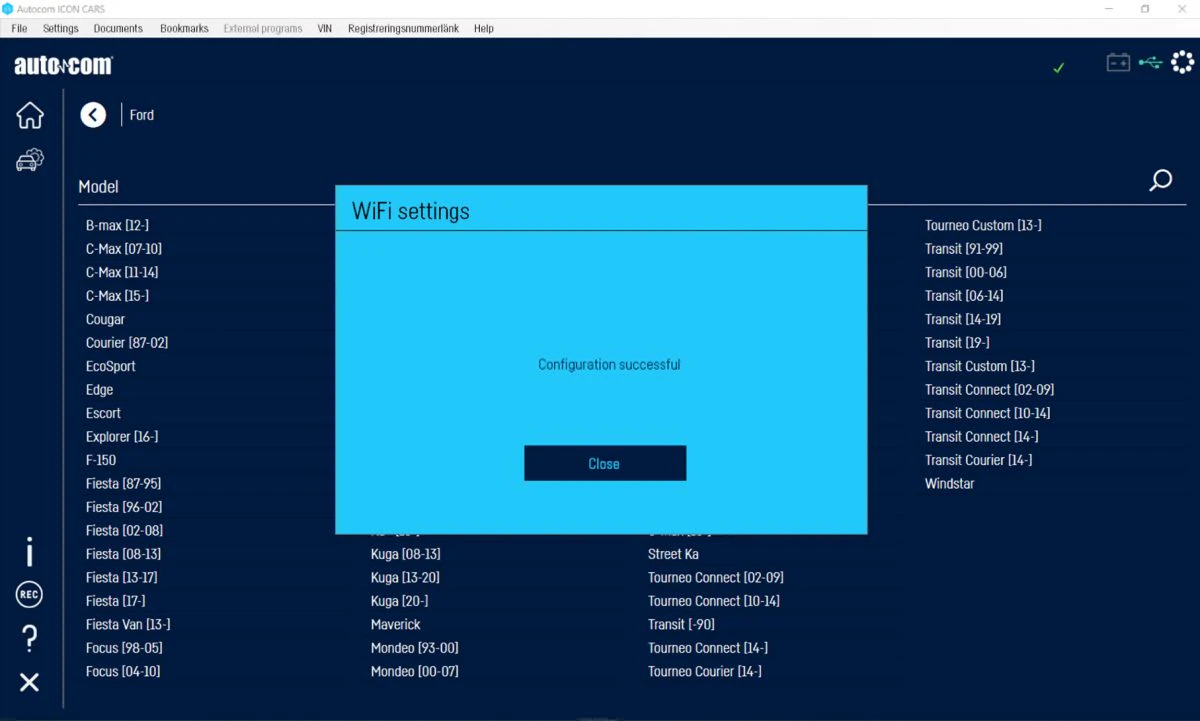This screenshot has height=721, width=1200.
Task: Select model Transit [14-19]
Action: [963, 319]
